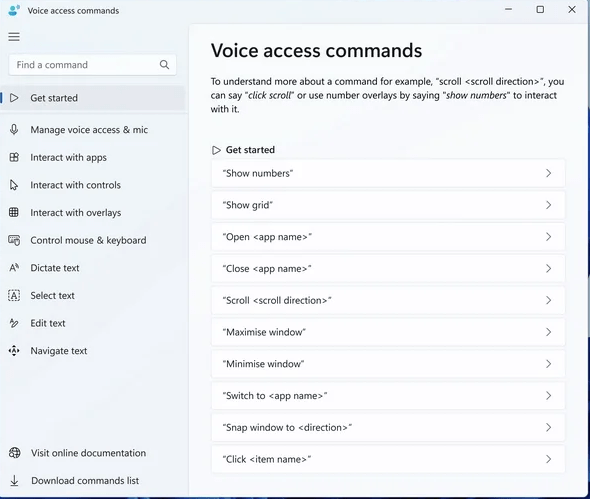Expand the "Maximise window" chevron
The width and height of the screenshot is (590, 499).
point(548,332)
